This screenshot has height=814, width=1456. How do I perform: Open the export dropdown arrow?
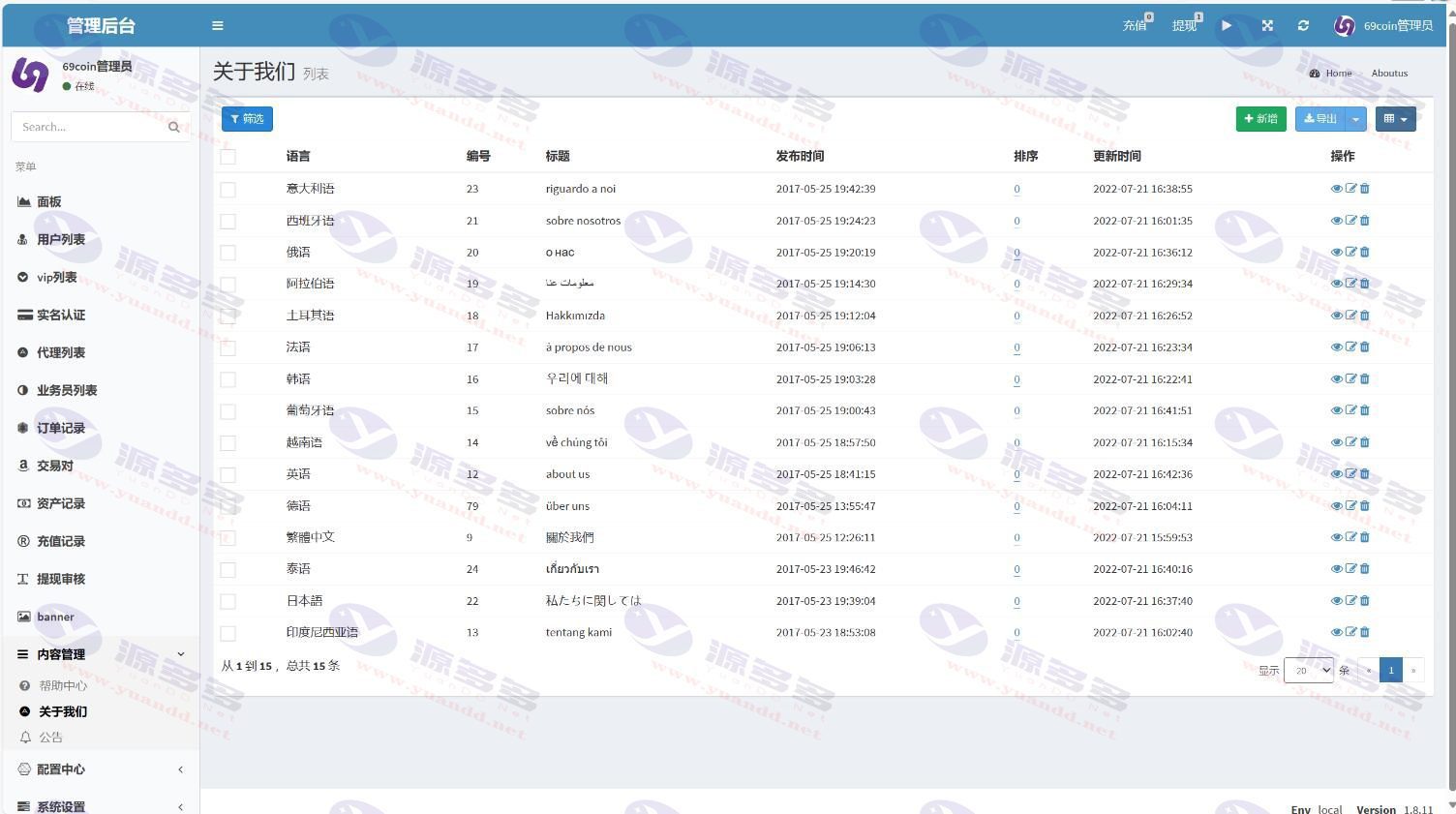tap(1355, 119)
